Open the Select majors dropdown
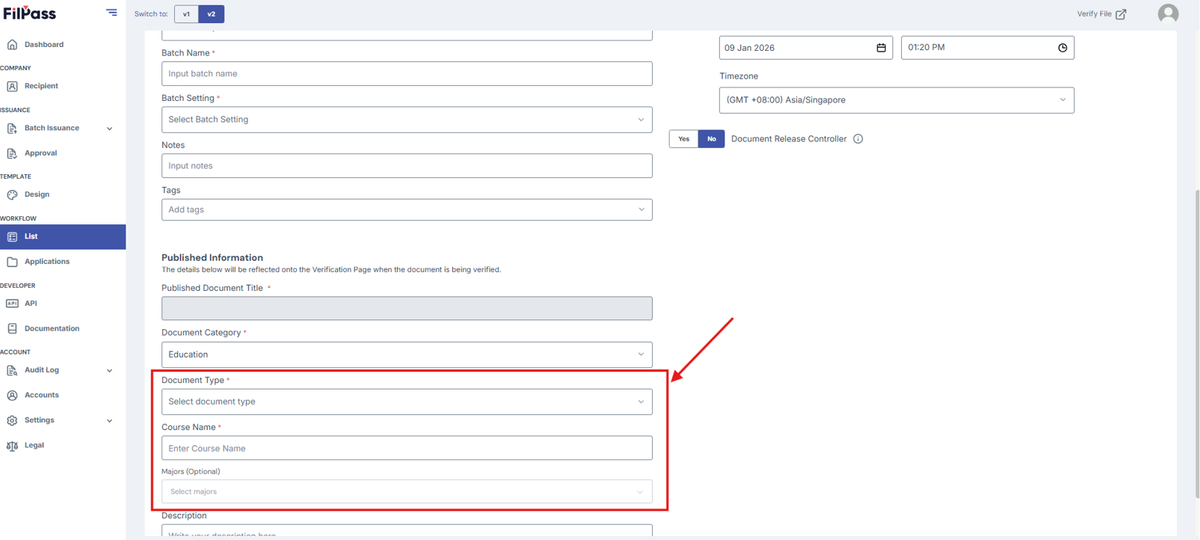 click(x=407, y=491)
